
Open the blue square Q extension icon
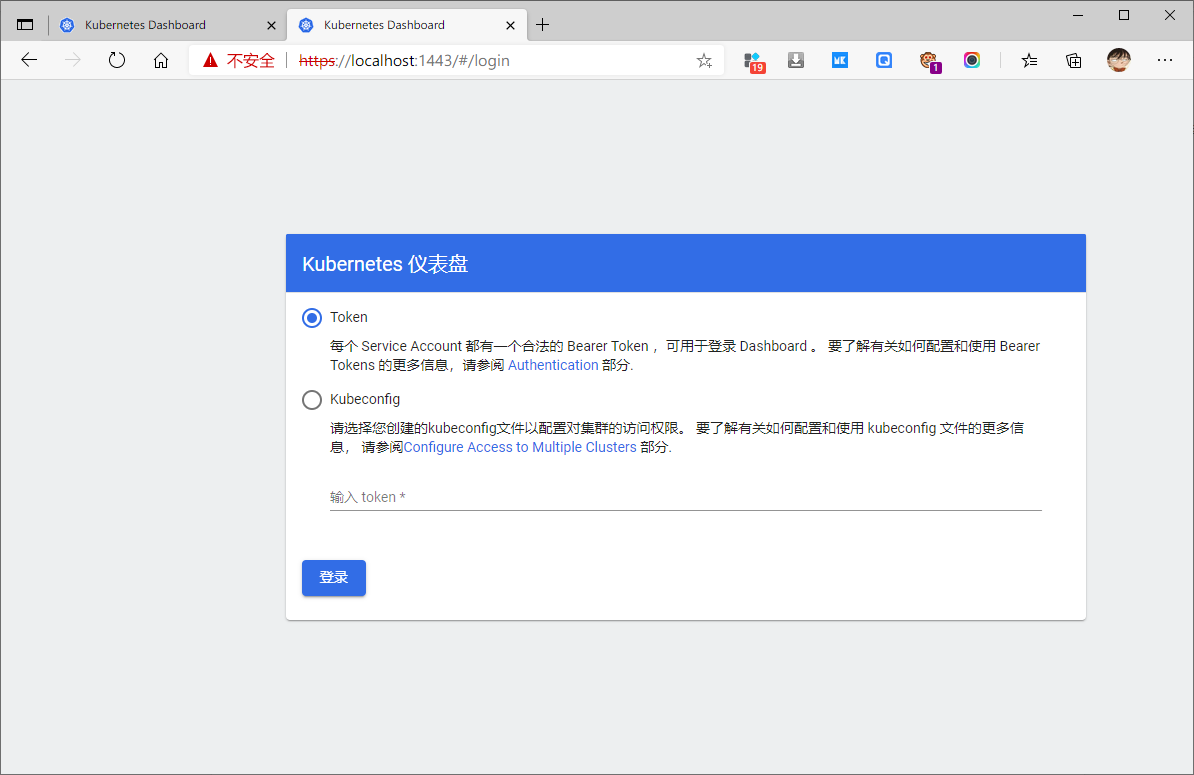click(x=884, y=60)
